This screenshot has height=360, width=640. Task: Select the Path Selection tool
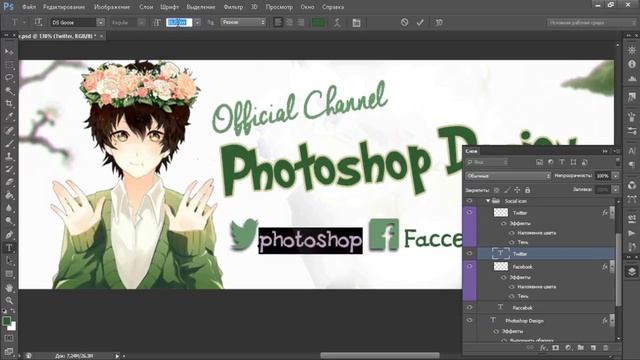9,261
